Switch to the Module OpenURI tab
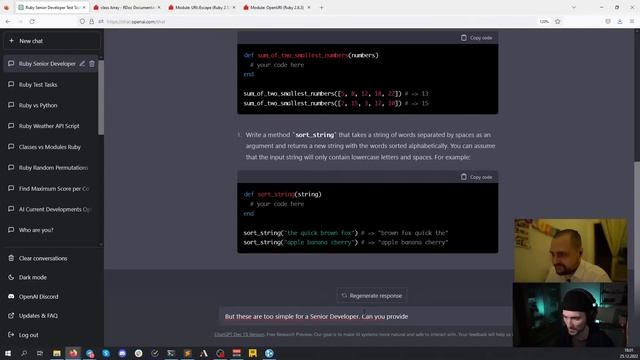Viewport: 640px width, 360px height. tap(277, 7)
